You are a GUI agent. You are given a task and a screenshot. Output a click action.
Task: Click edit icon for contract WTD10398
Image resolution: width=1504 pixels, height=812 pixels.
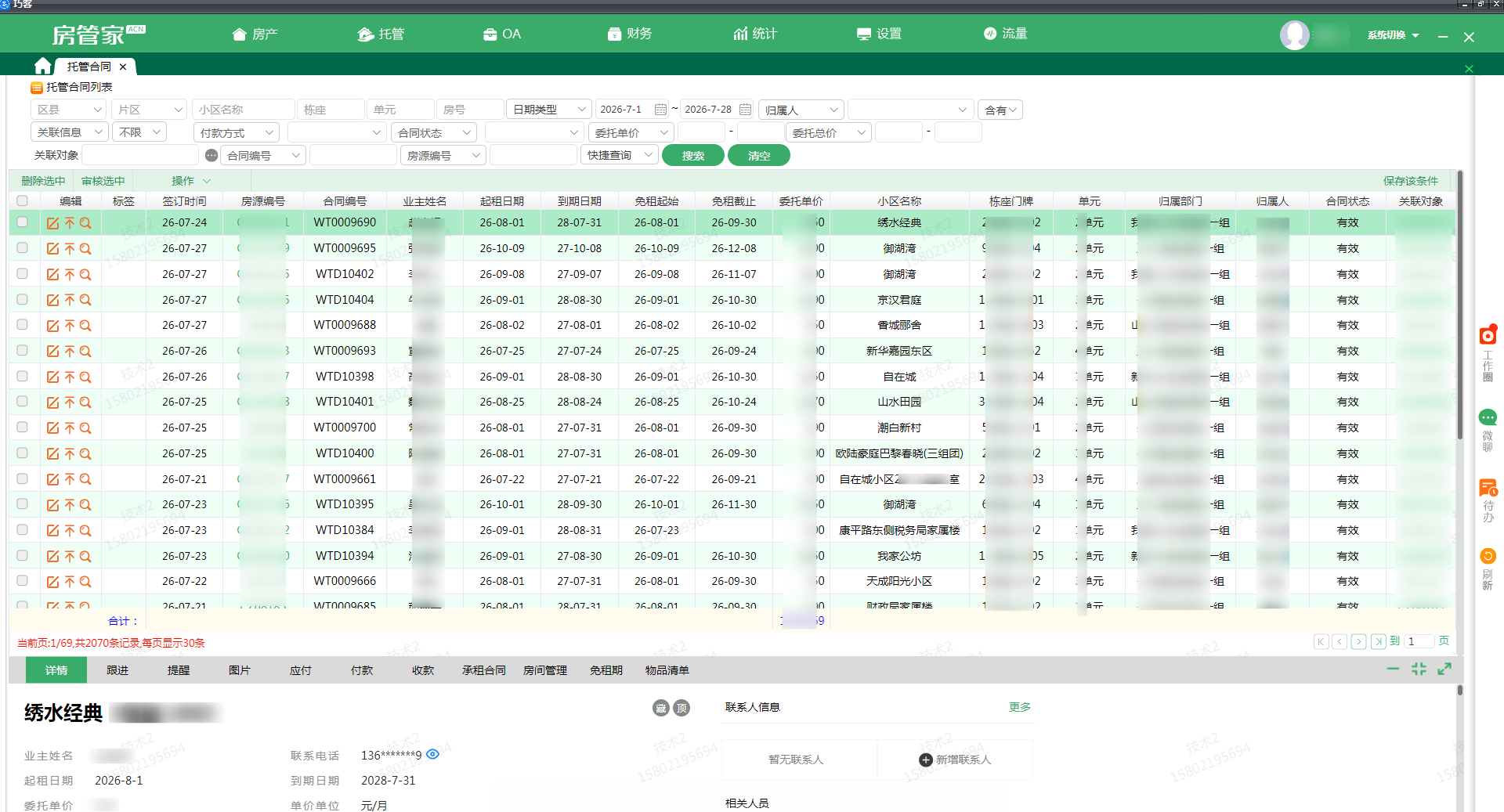[x=52, y=377]
